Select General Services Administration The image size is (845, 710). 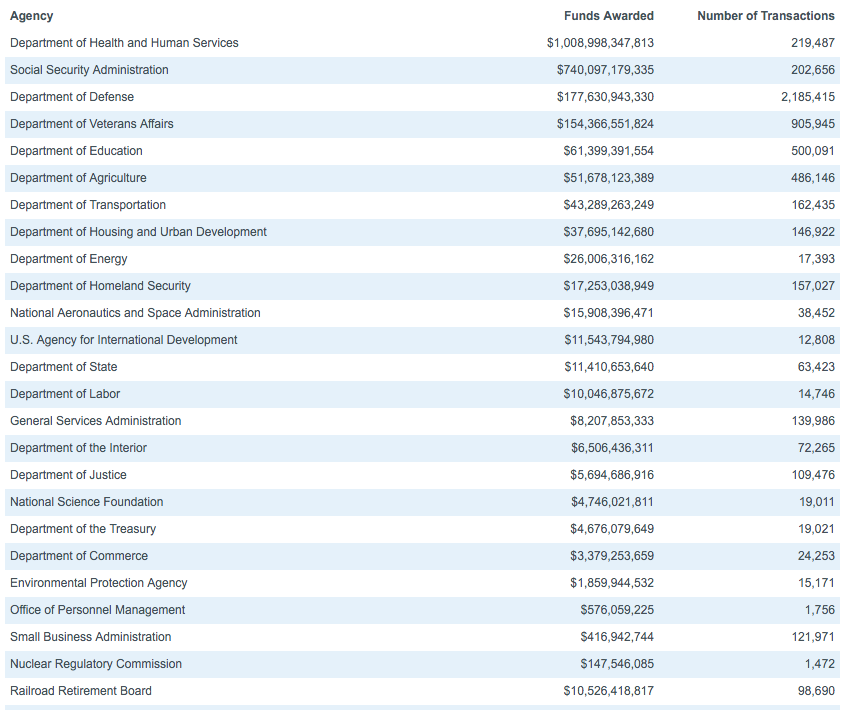(x=95, y=421)
